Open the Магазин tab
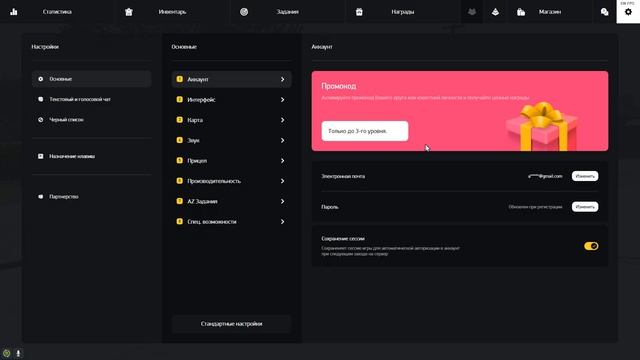This screenshot has height=360, width=640. [x=550, y=12]
